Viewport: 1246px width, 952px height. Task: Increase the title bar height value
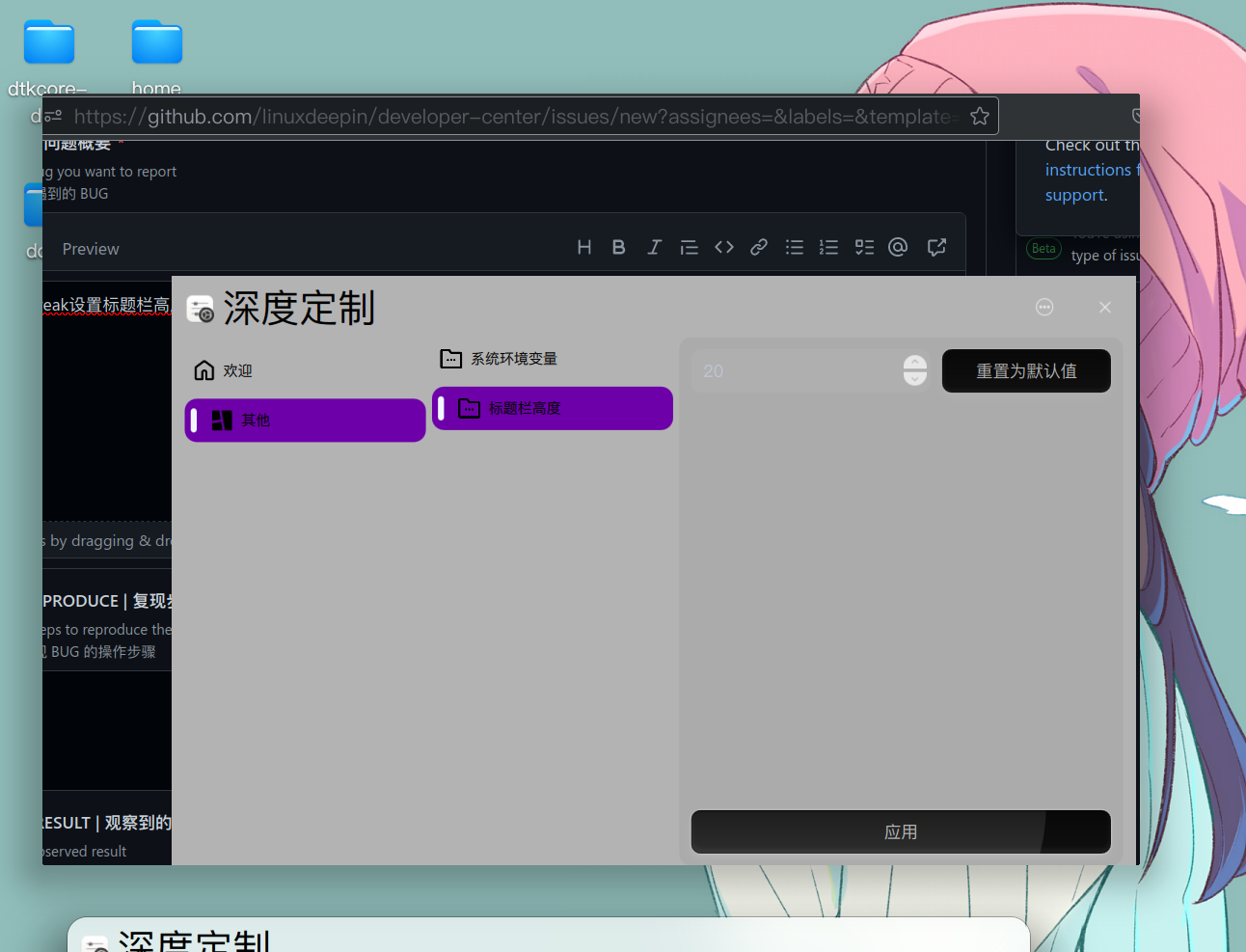pyautogui.click(x=915, y=363)
